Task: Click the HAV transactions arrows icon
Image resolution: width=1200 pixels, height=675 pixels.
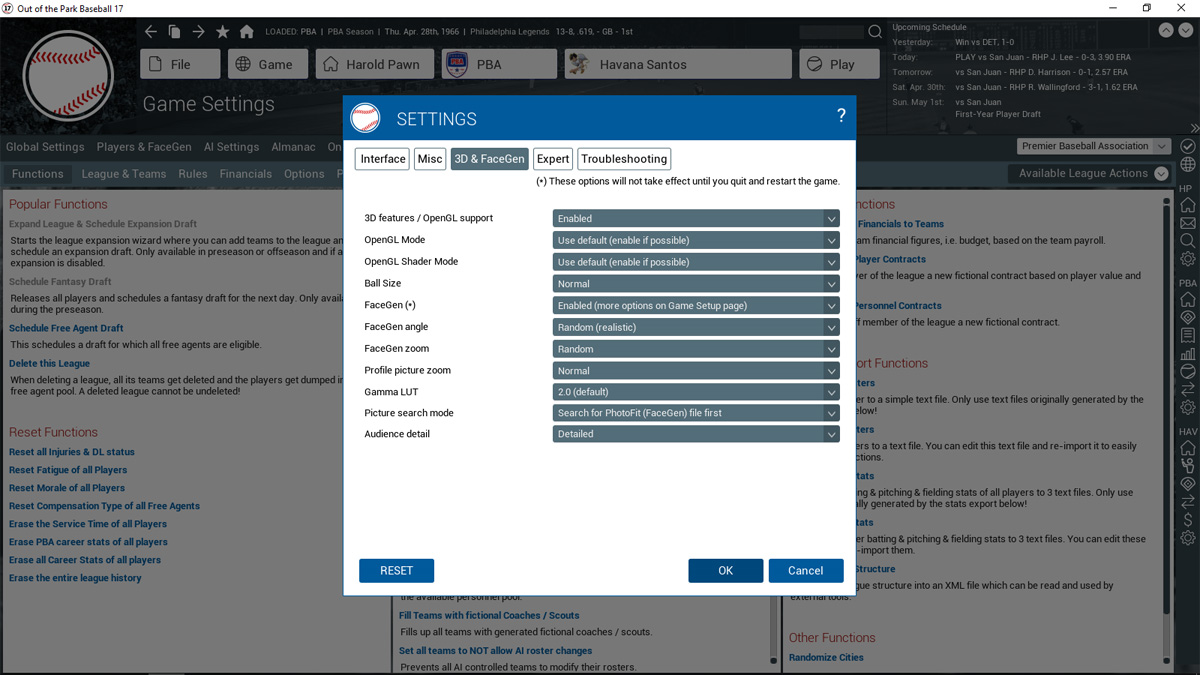Action: click(1188, 502)
